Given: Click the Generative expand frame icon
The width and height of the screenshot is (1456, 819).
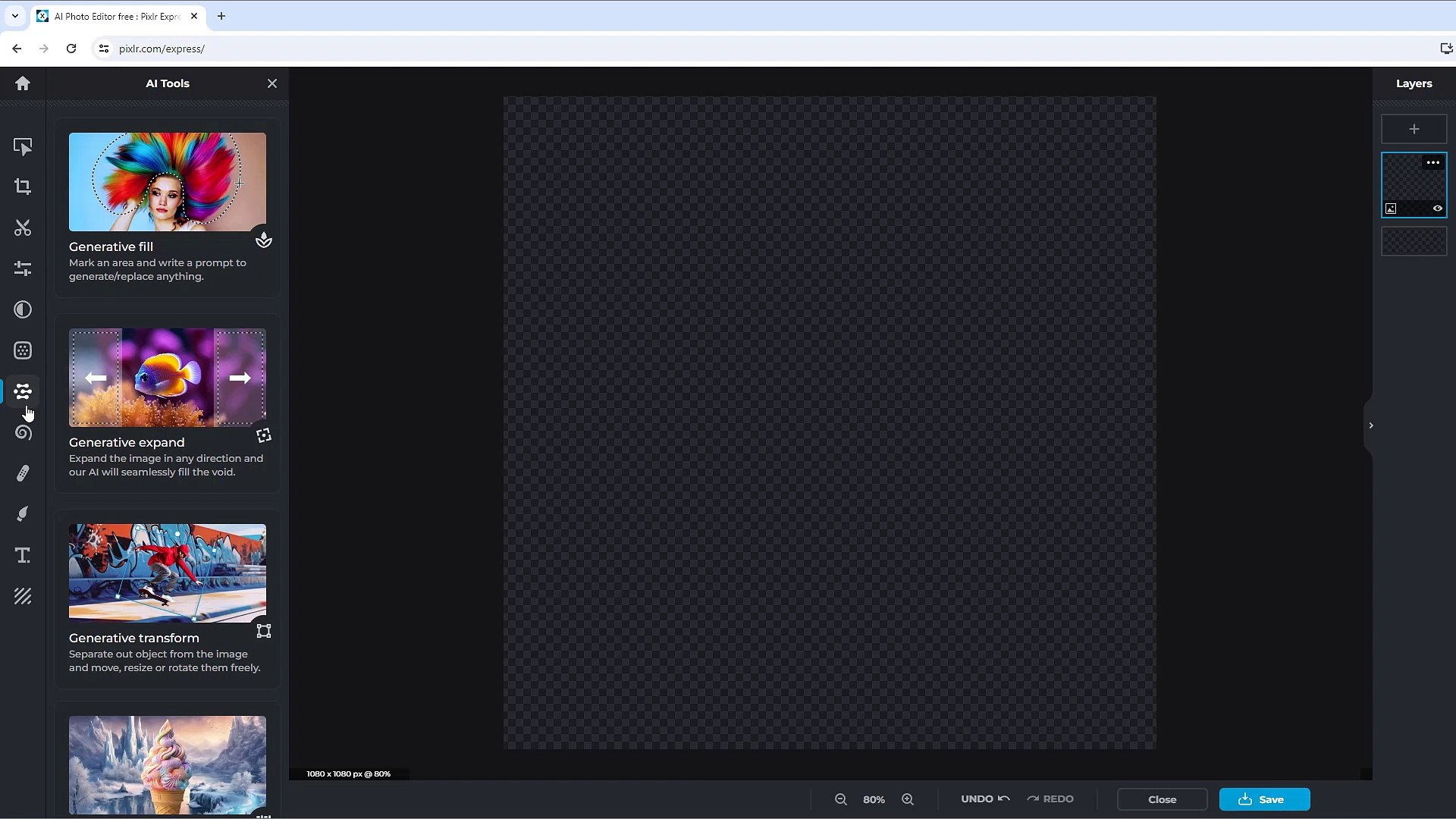Looking at the screenshot, I should pos(263,435).
